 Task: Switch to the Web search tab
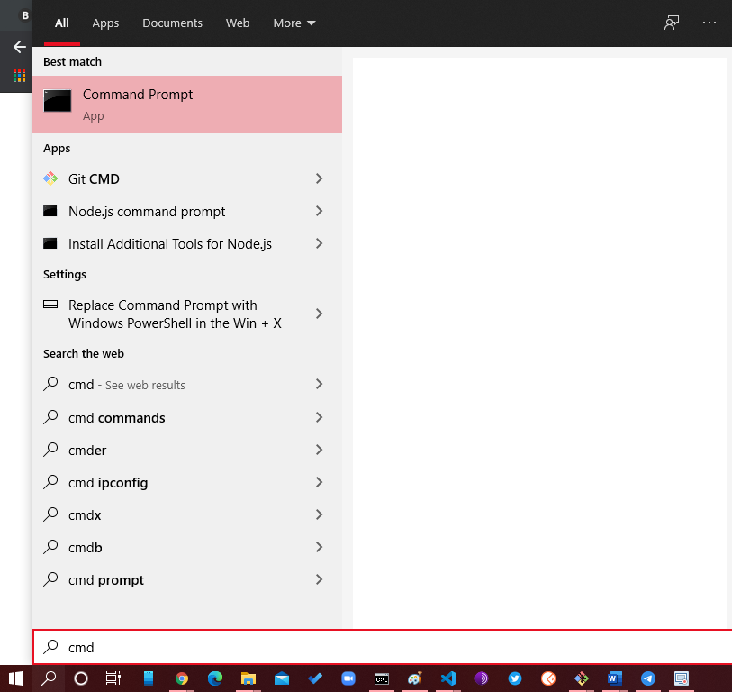pos(238,23)
